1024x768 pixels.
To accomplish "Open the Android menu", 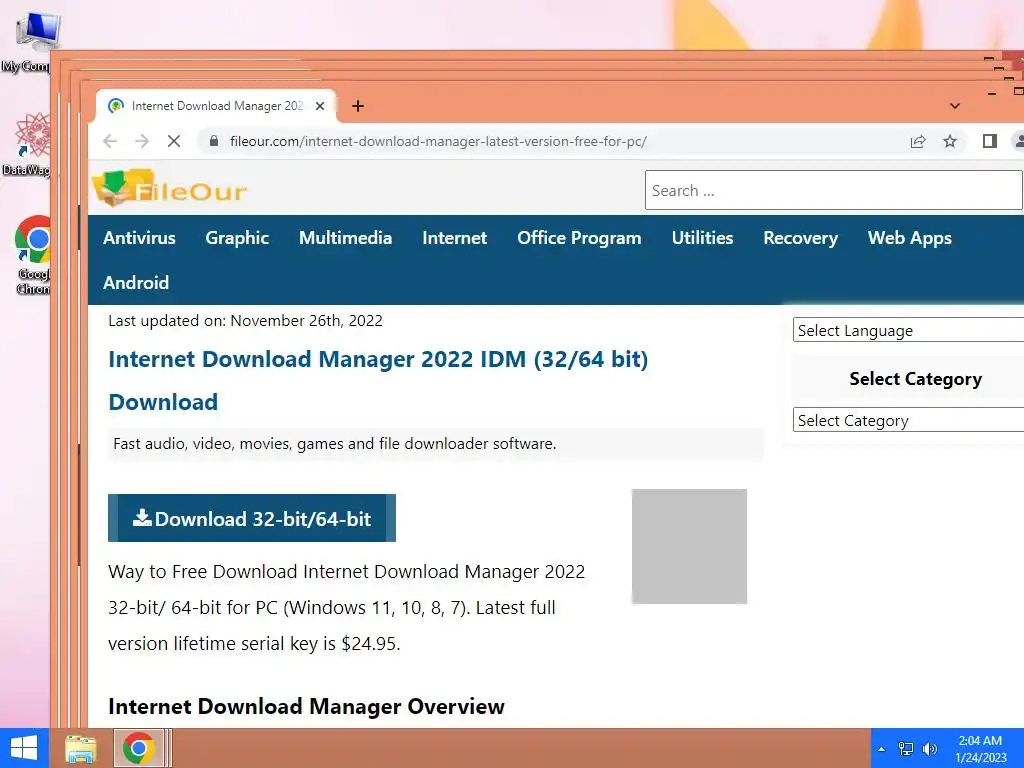I will coord(136,283).
